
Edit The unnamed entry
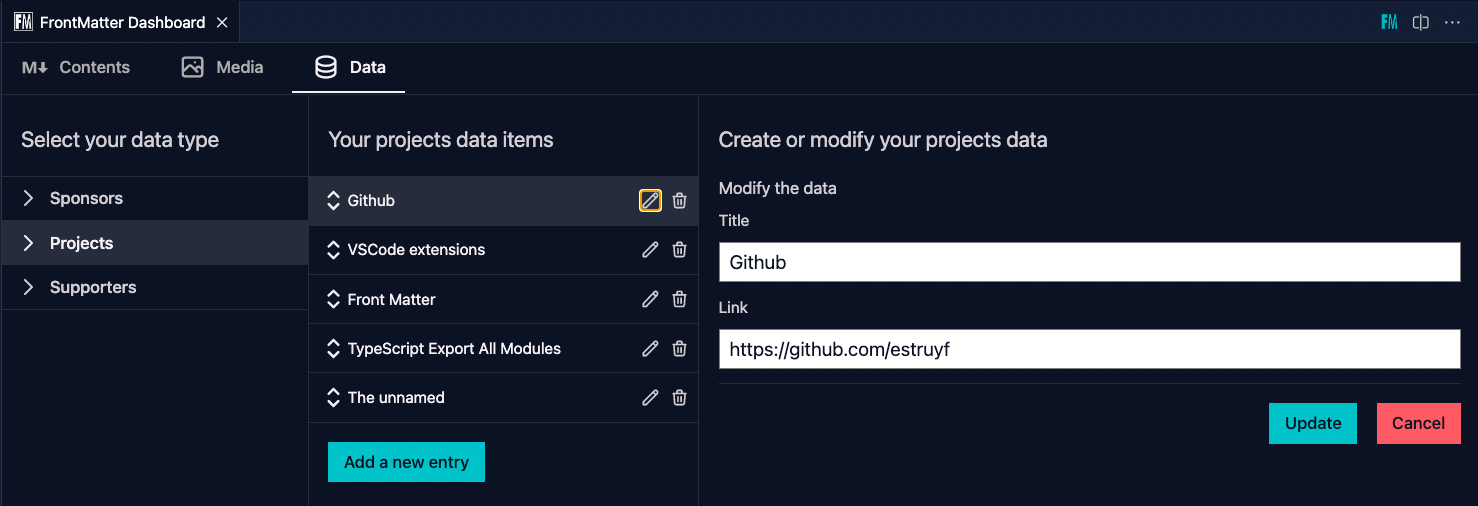(x=650, y=397)
